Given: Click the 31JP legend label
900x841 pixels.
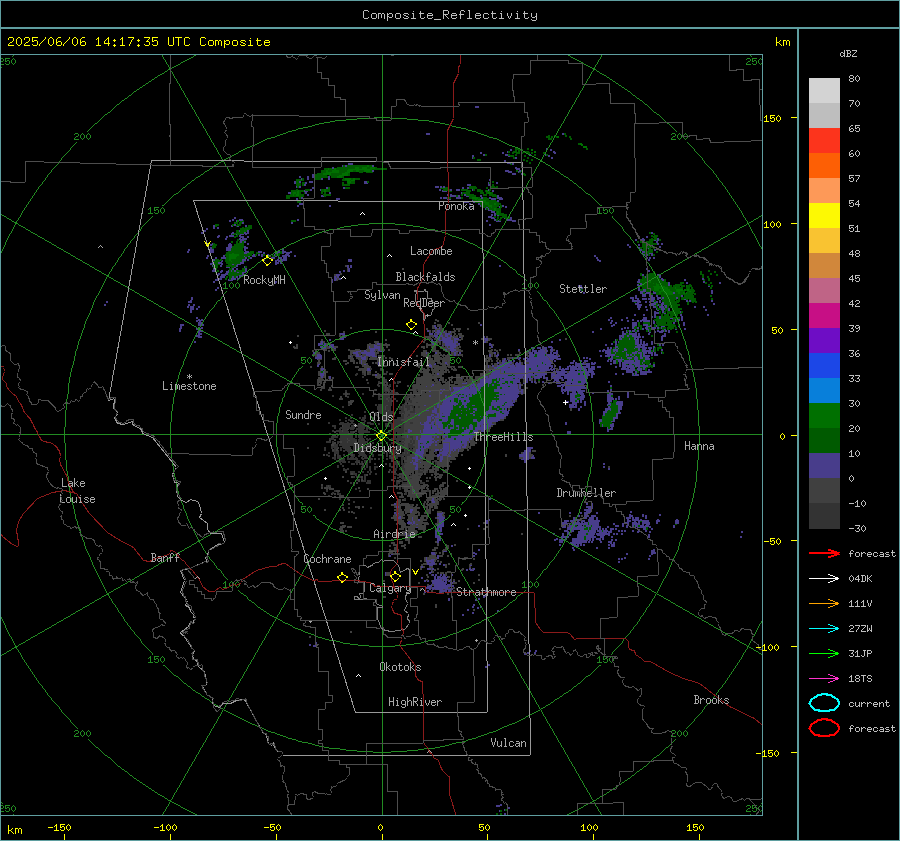Looking at the screenshot, I should [x=860, y=653].
